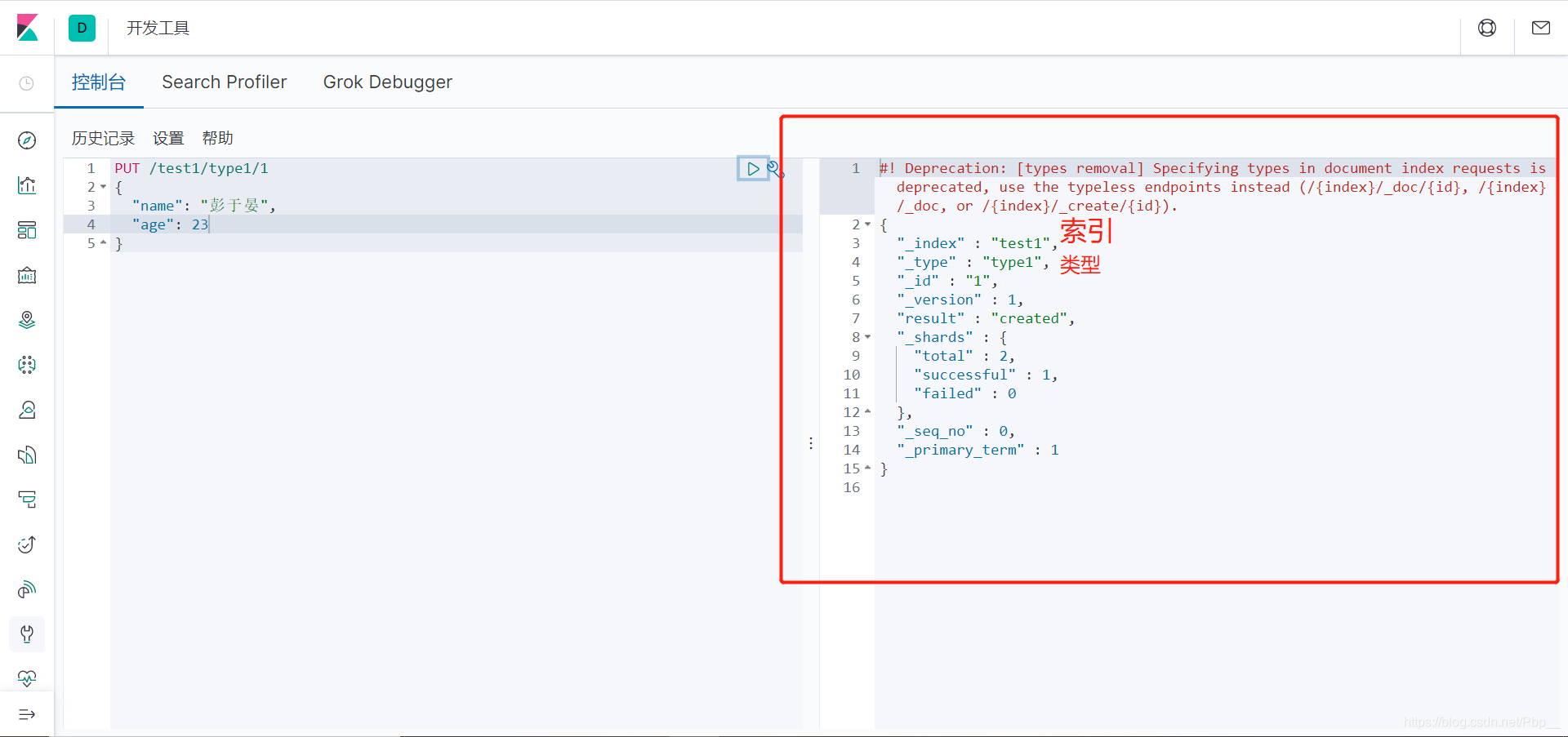Click "_type" : "type1" in response
Image resolution: width=1568 pixels, height=737 pixels.
point(973,262)
